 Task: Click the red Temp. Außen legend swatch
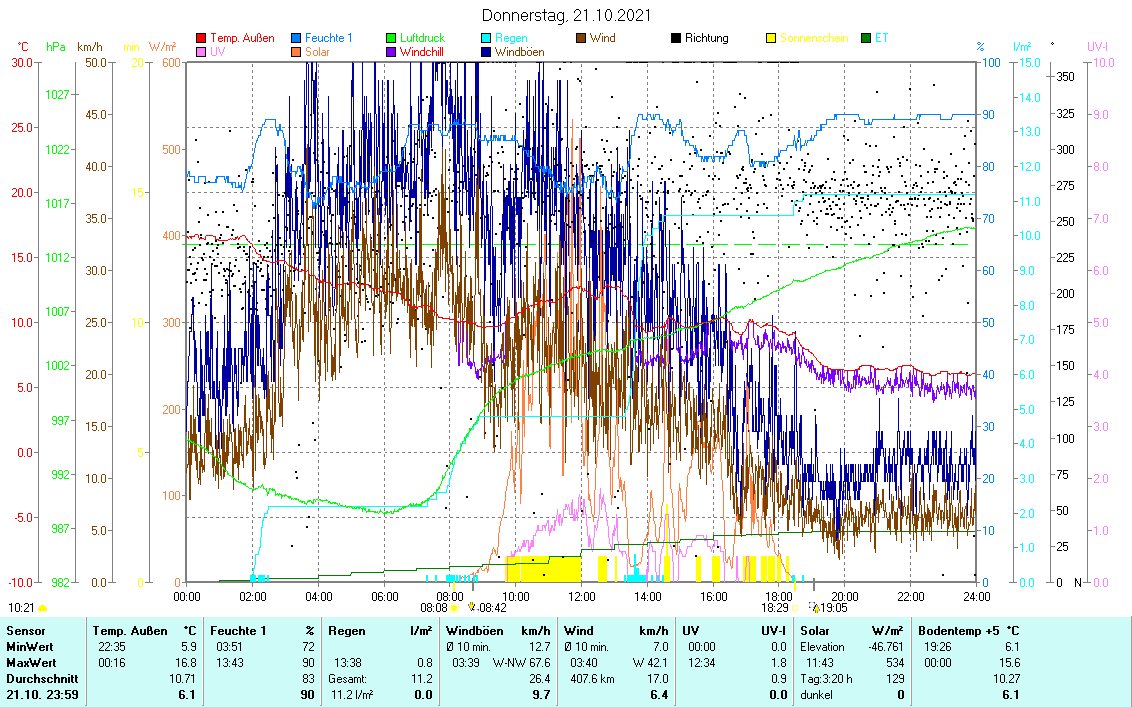point(201,38)
